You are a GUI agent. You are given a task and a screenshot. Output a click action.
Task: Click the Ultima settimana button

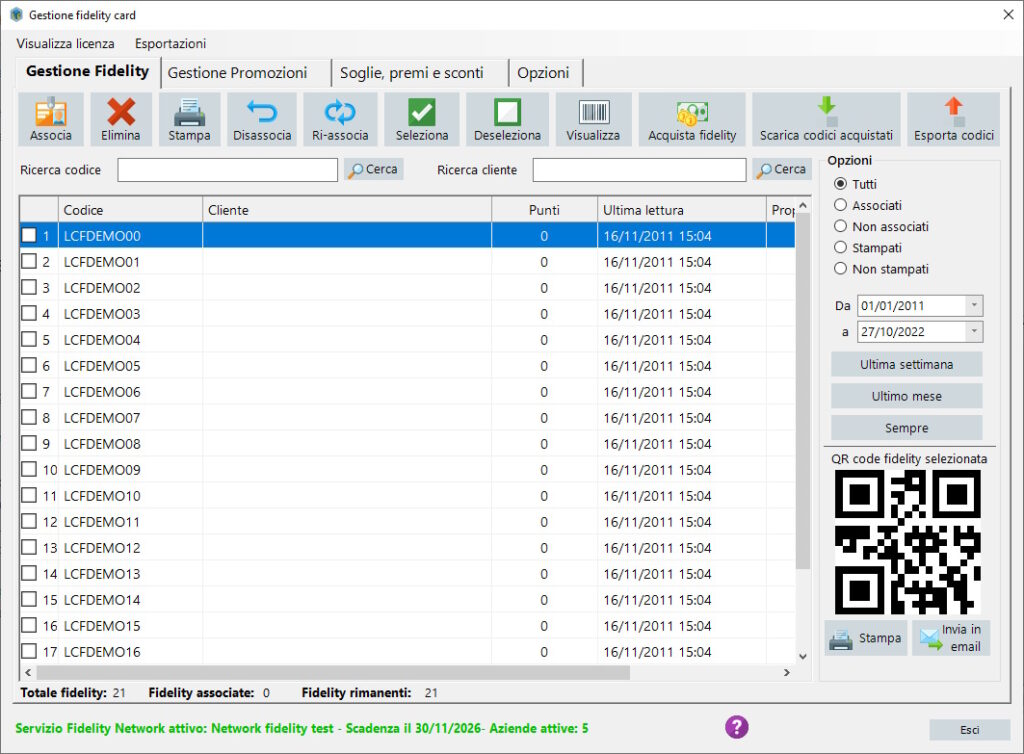coord(906,364)
